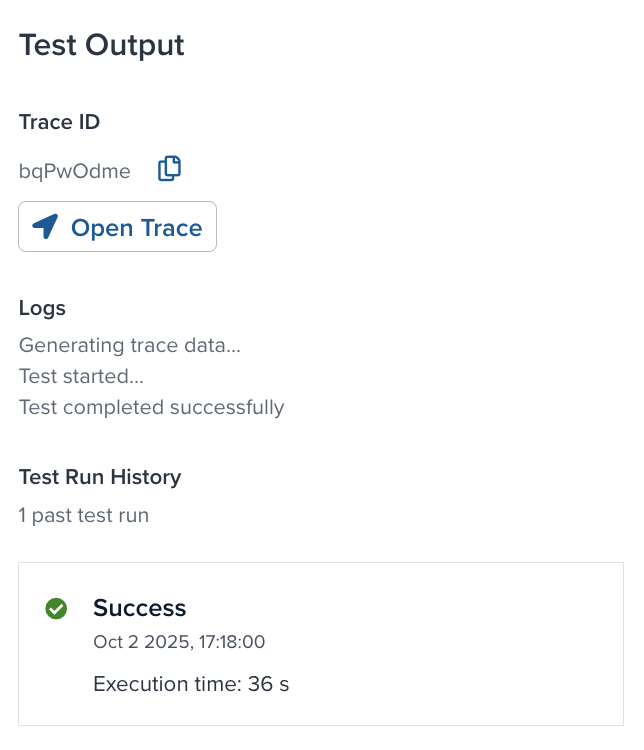The height and width of the screenshot is (750, 644).
Task: Click the "1 past test run" text
Action: 84,516
